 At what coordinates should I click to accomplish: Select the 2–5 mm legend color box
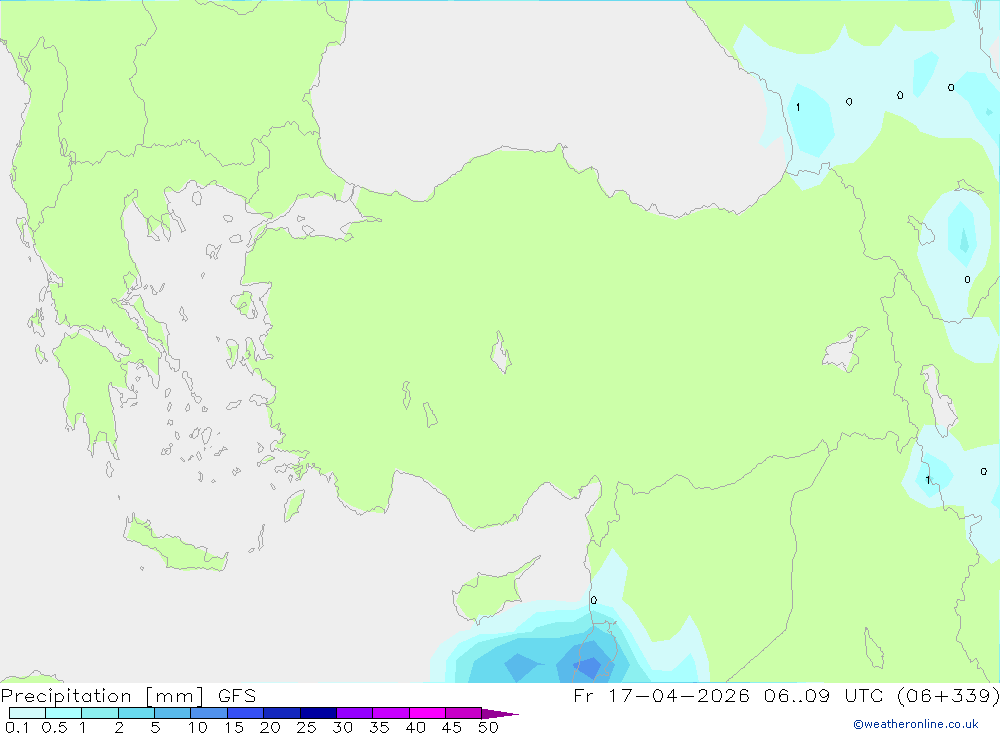[x=136, y=713]
